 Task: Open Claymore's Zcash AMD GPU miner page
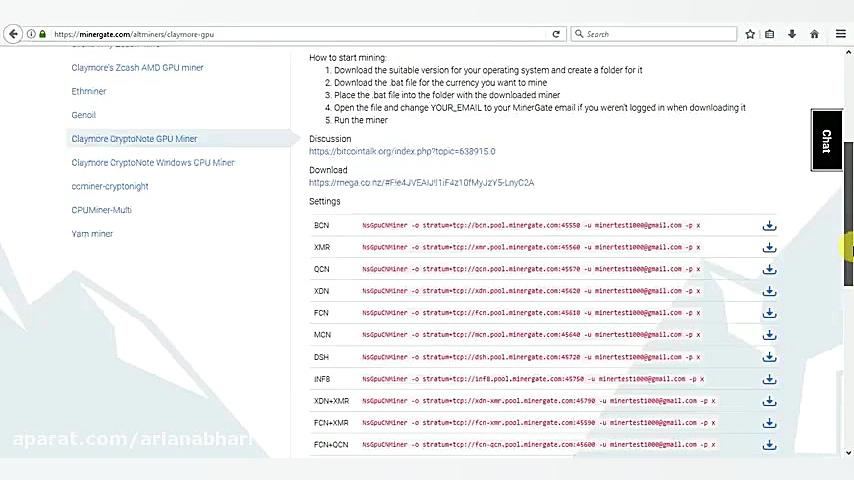click(x=137, y=68)
